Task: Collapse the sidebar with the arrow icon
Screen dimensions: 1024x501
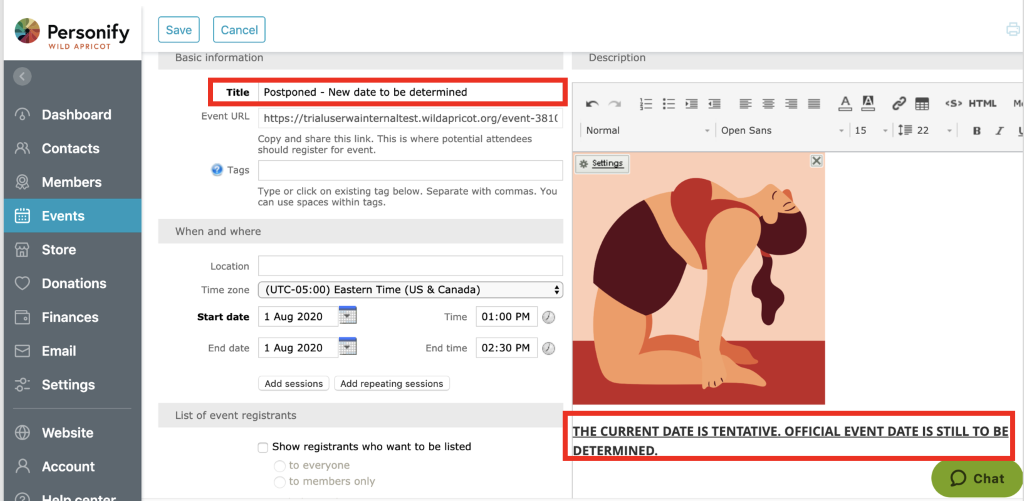Action: click(22, 76)
